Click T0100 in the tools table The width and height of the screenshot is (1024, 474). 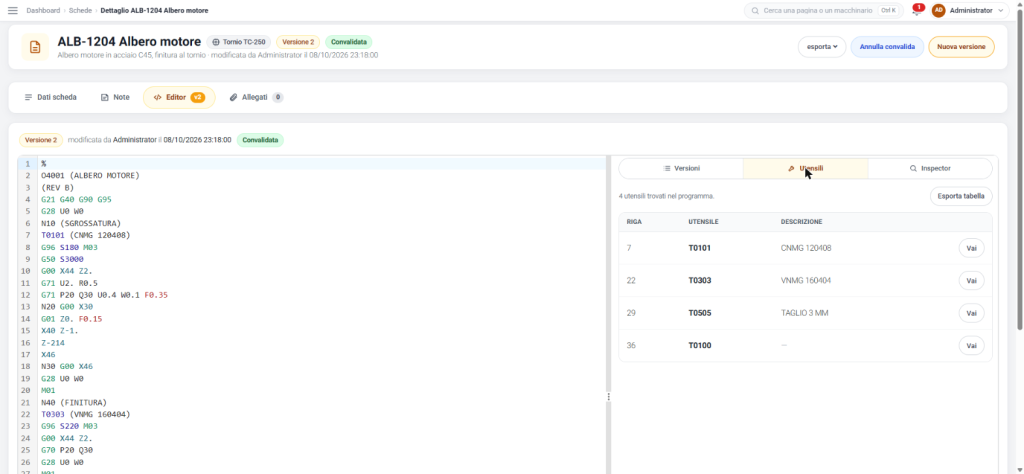click(699, 345)
